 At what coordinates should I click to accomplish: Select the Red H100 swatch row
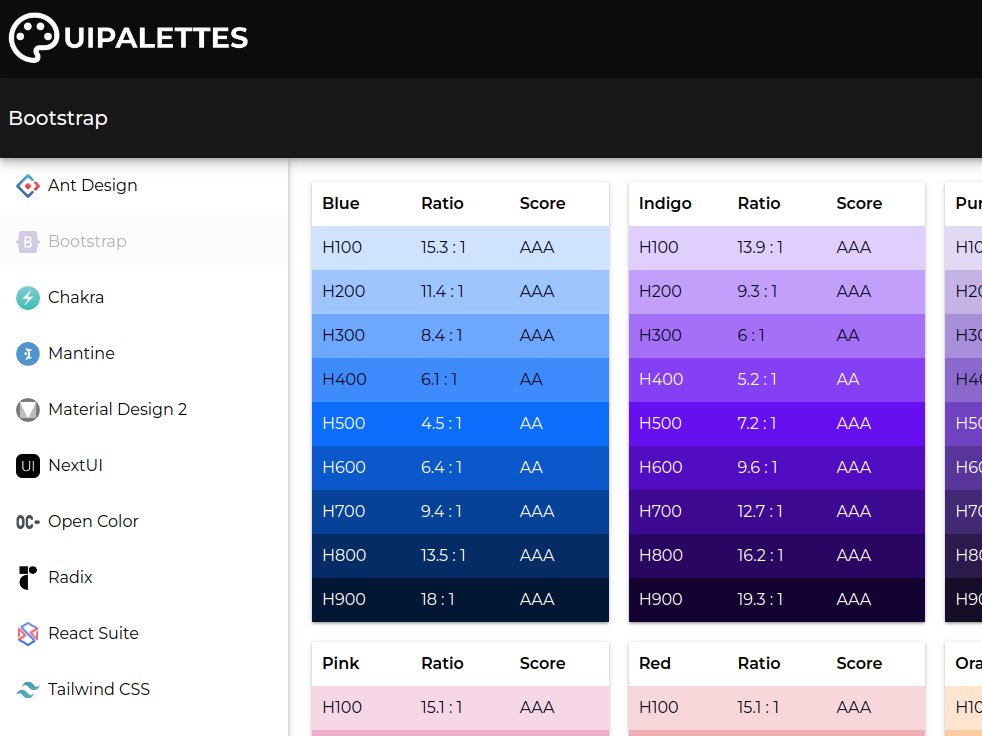point(777,708)
